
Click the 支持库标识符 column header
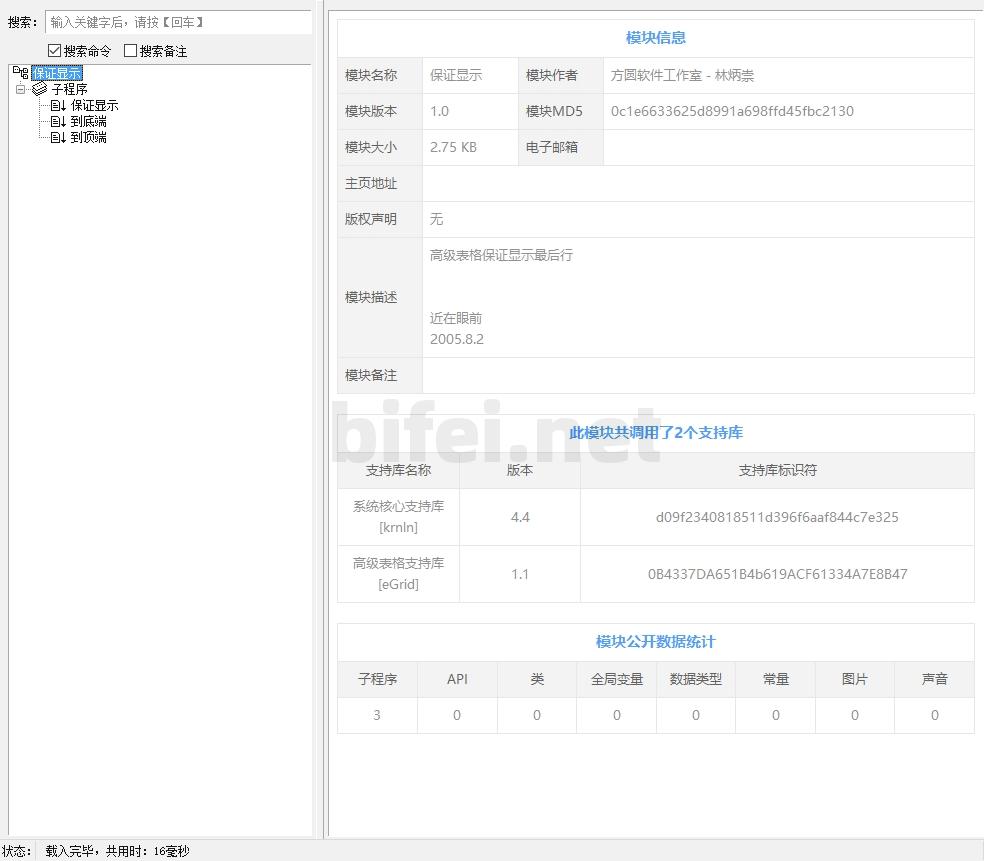pos(777,470)
